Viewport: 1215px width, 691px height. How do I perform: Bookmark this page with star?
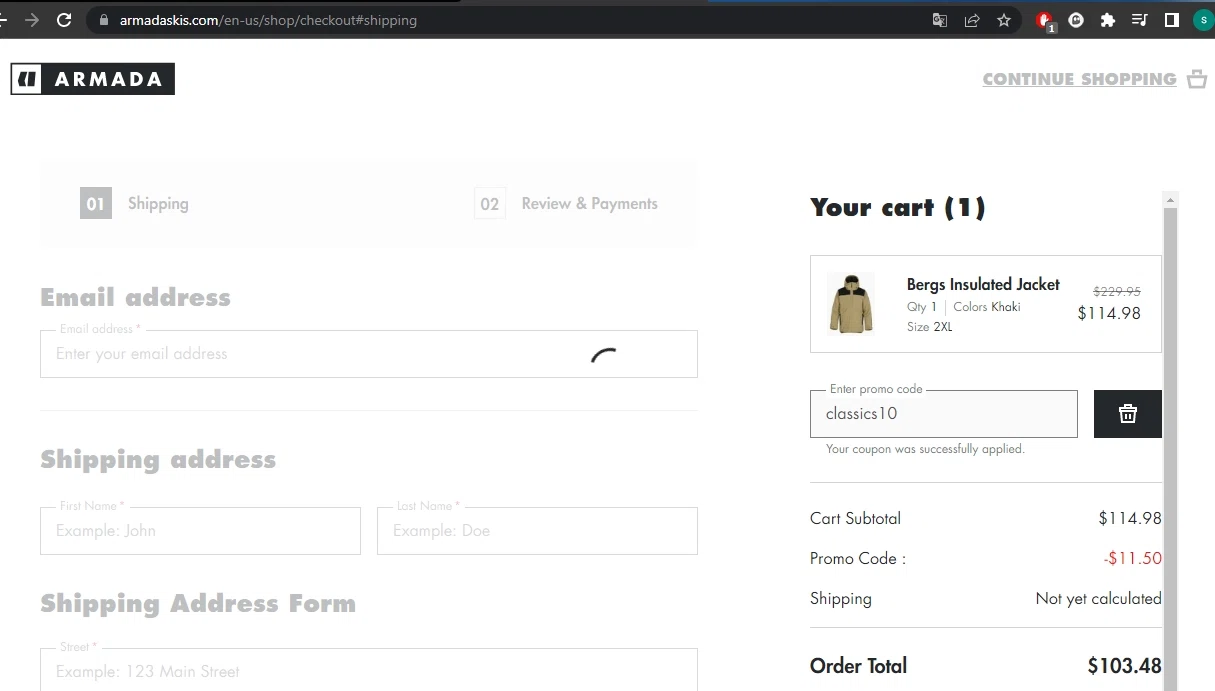[1004, 20]
